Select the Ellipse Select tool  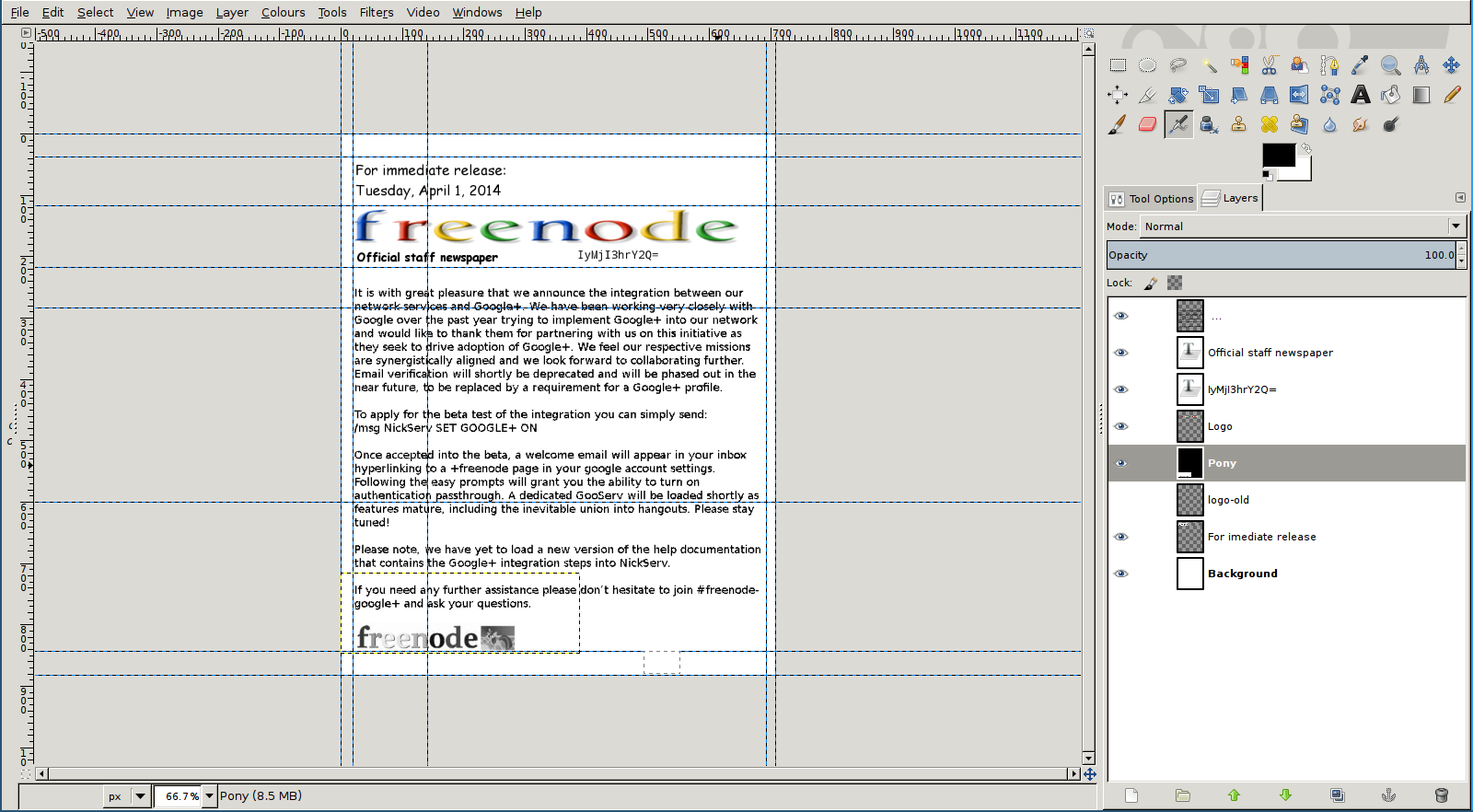(1147, 65)
